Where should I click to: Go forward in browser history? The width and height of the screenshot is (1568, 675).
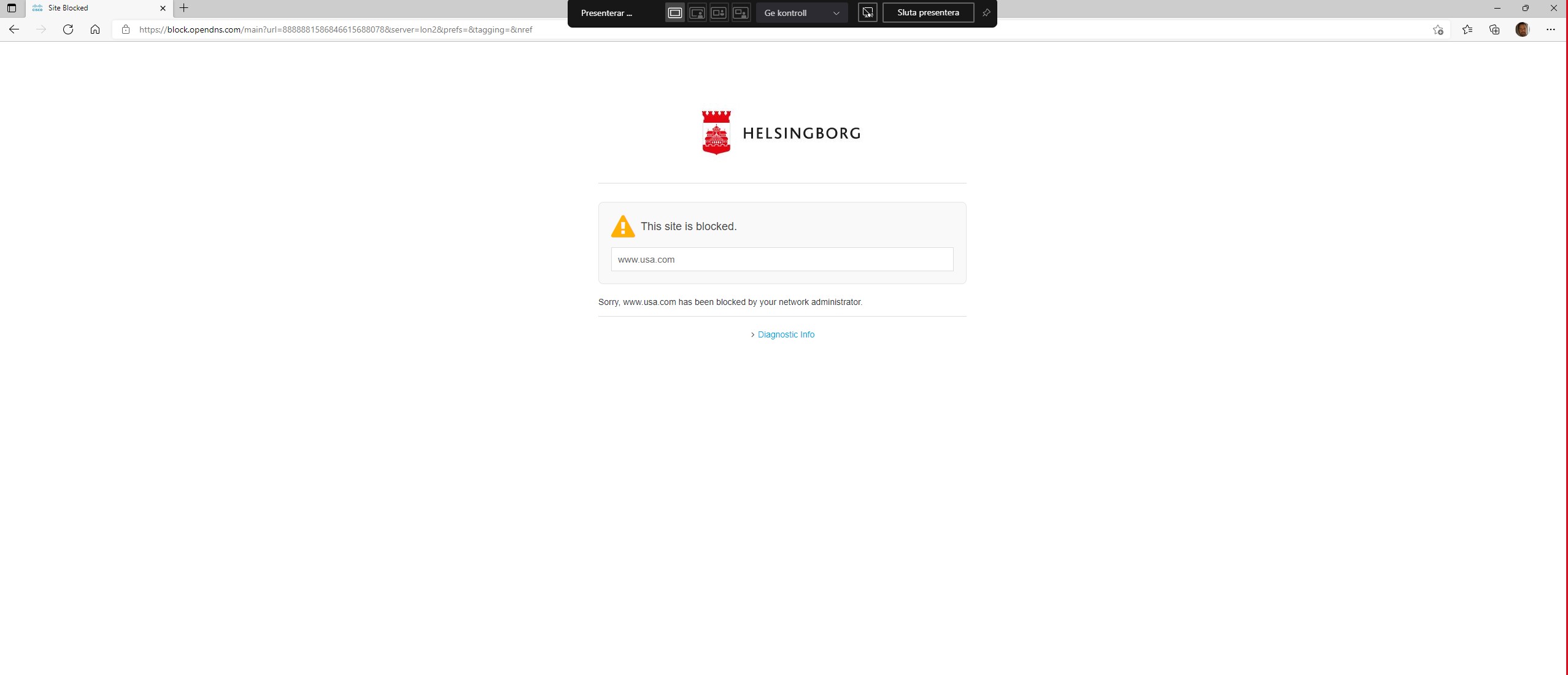coord(41,29)
